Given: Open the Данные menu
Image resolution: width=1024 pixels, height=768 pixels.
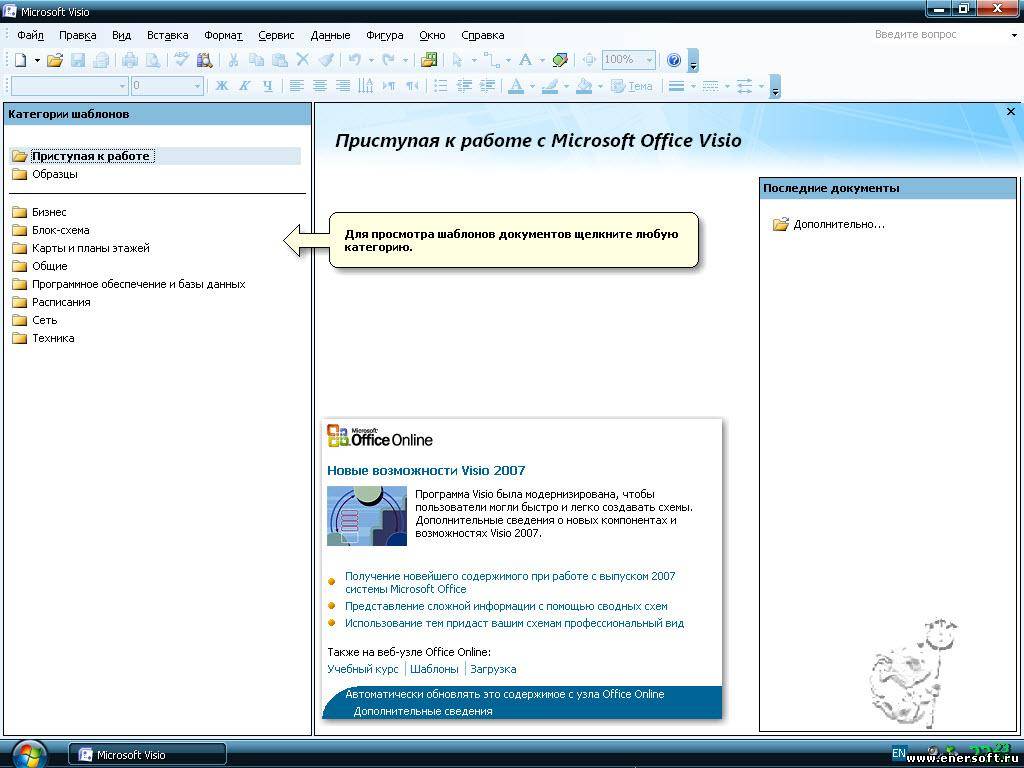Looking at the screenshot, I should pyautogui.click(x=330, y=35).
